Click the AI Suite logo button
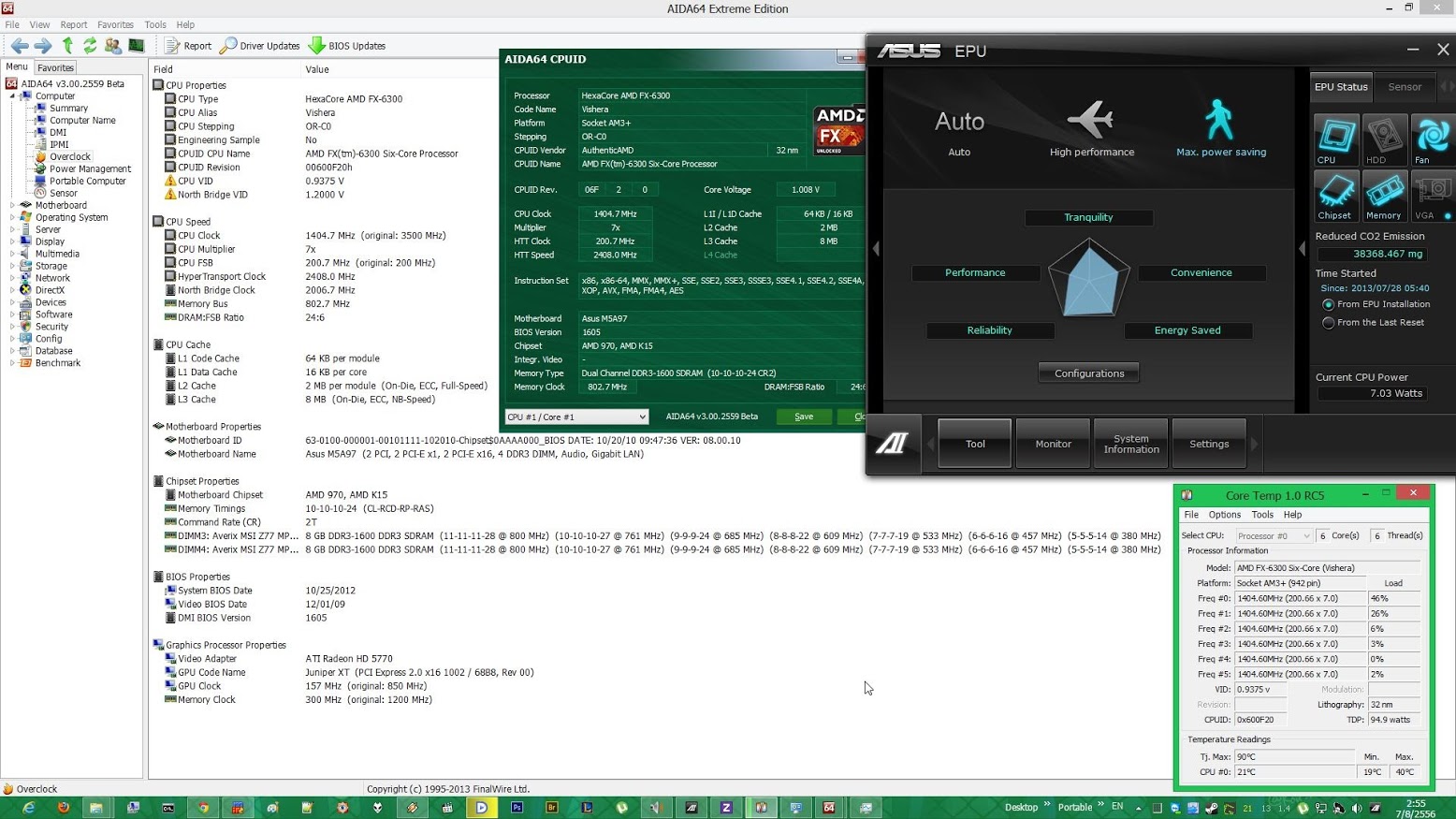The image size is (1456, 819). [893, 443]
